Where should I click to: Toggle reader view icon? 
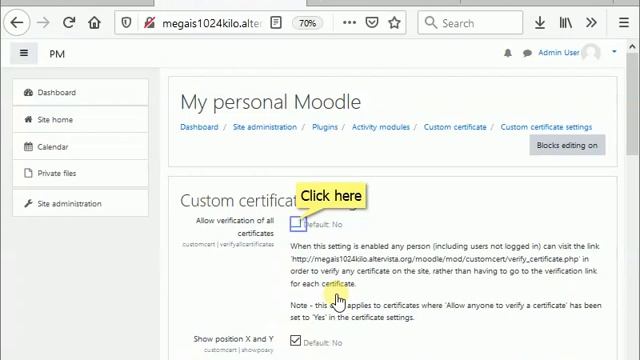pyautogui.click(x=276, y=23)
